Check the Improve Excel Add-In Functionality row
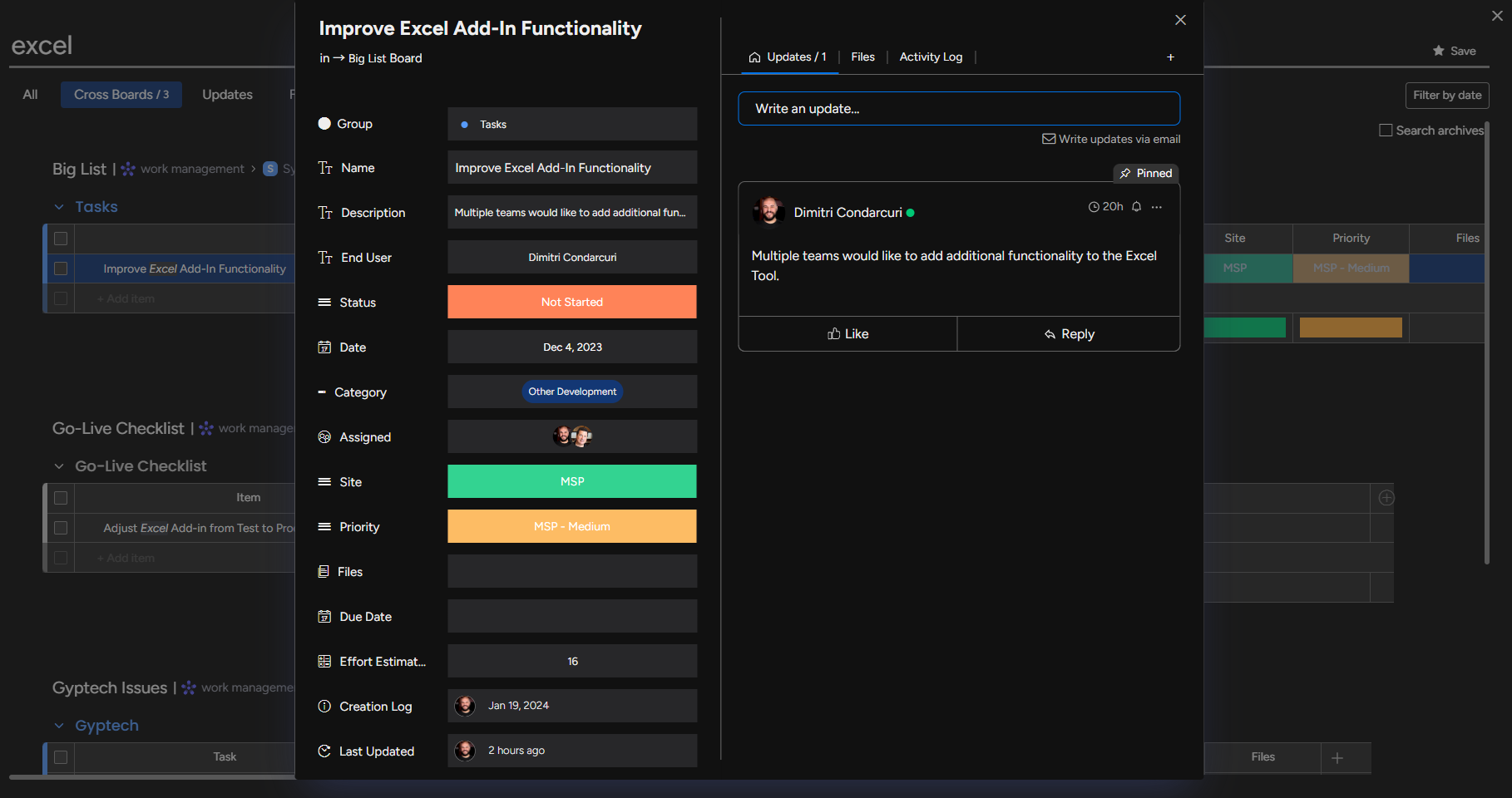The width and height of the screenshot is (1512, 798). pyautogui.click(x=61, y=269)
